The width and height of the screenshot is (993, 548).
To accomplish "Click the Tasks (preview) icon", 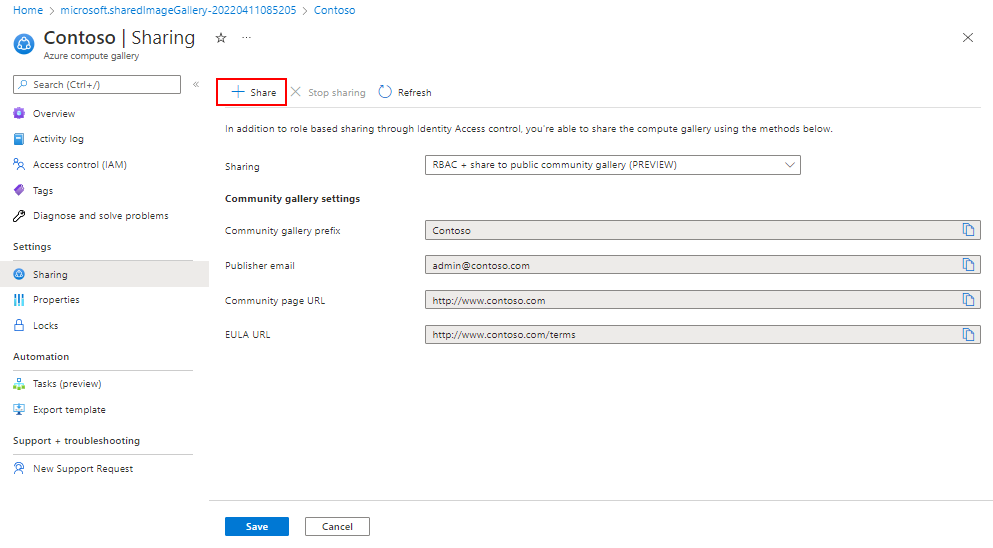I will coord(19,384).
